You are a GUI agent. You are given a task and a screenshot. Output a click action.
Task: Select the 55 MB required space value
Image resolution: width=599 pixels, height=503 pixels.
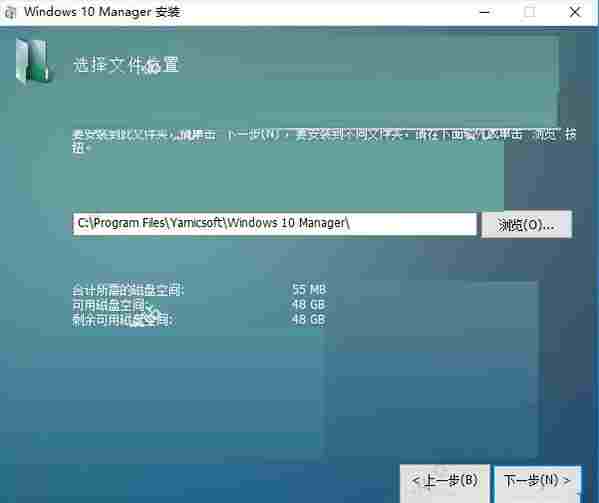309,290
